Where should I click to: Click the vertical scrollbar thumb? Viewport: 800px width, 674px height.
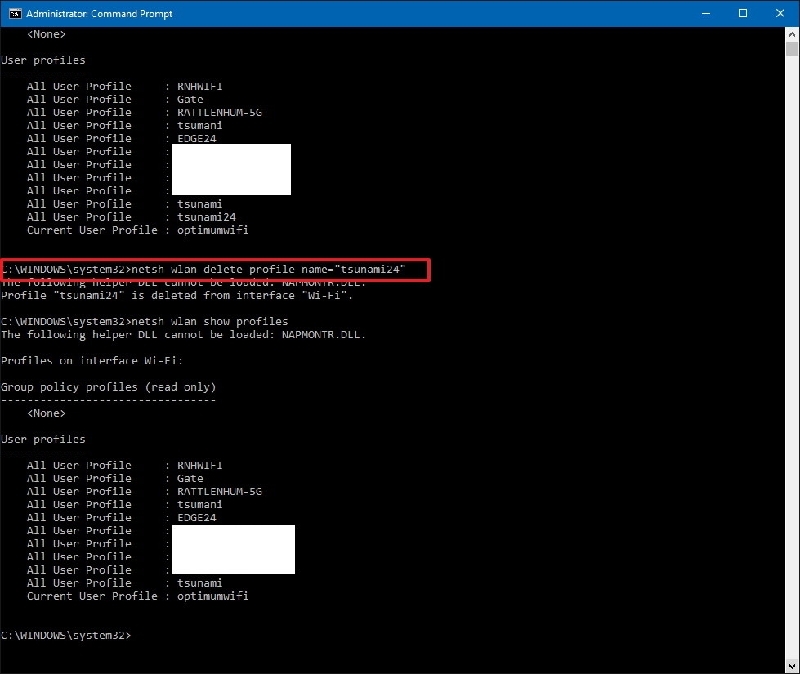coord(792,49)
